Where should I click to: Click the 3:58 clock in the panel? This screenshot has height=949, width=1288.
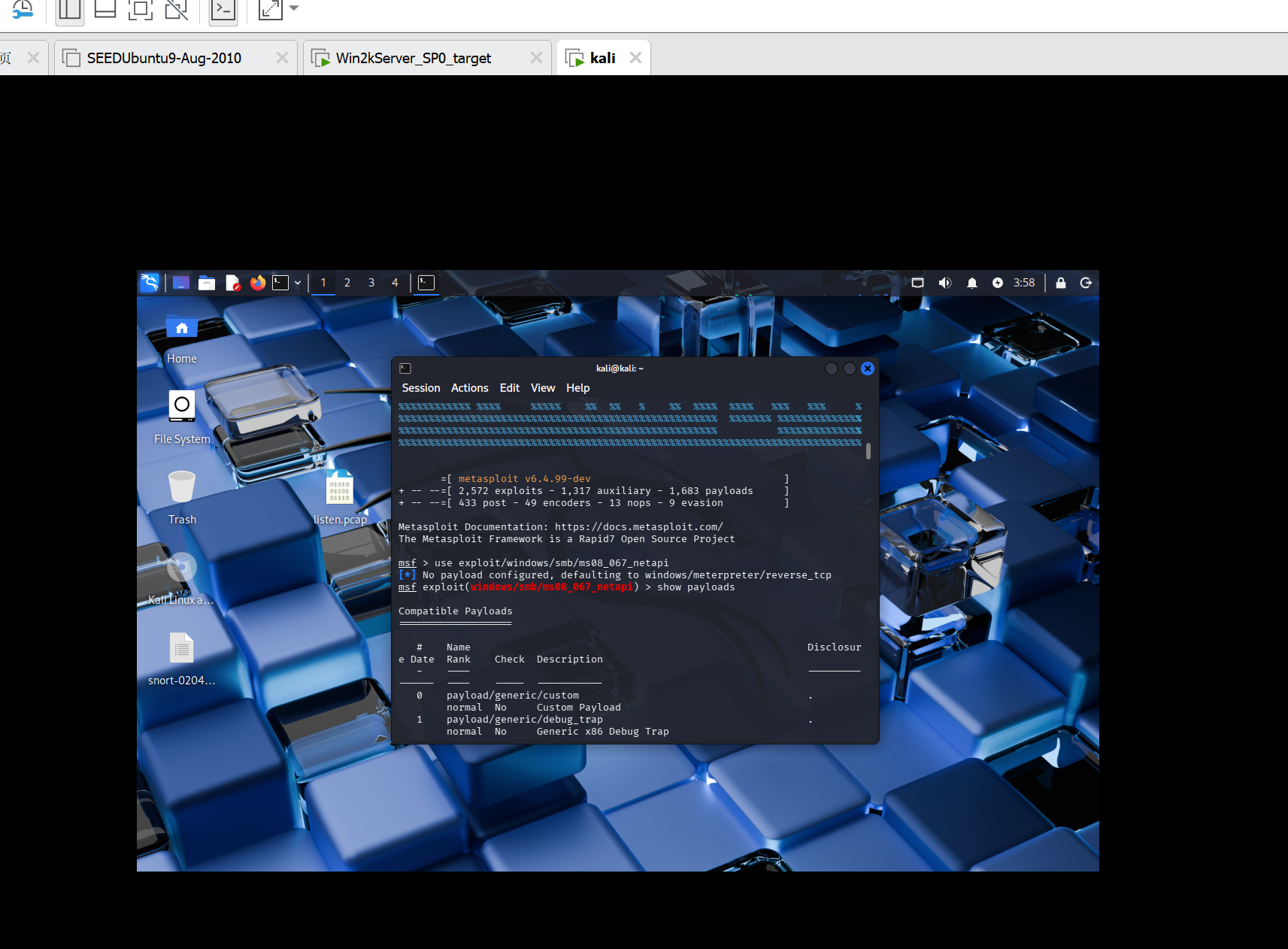[1024, 283]
